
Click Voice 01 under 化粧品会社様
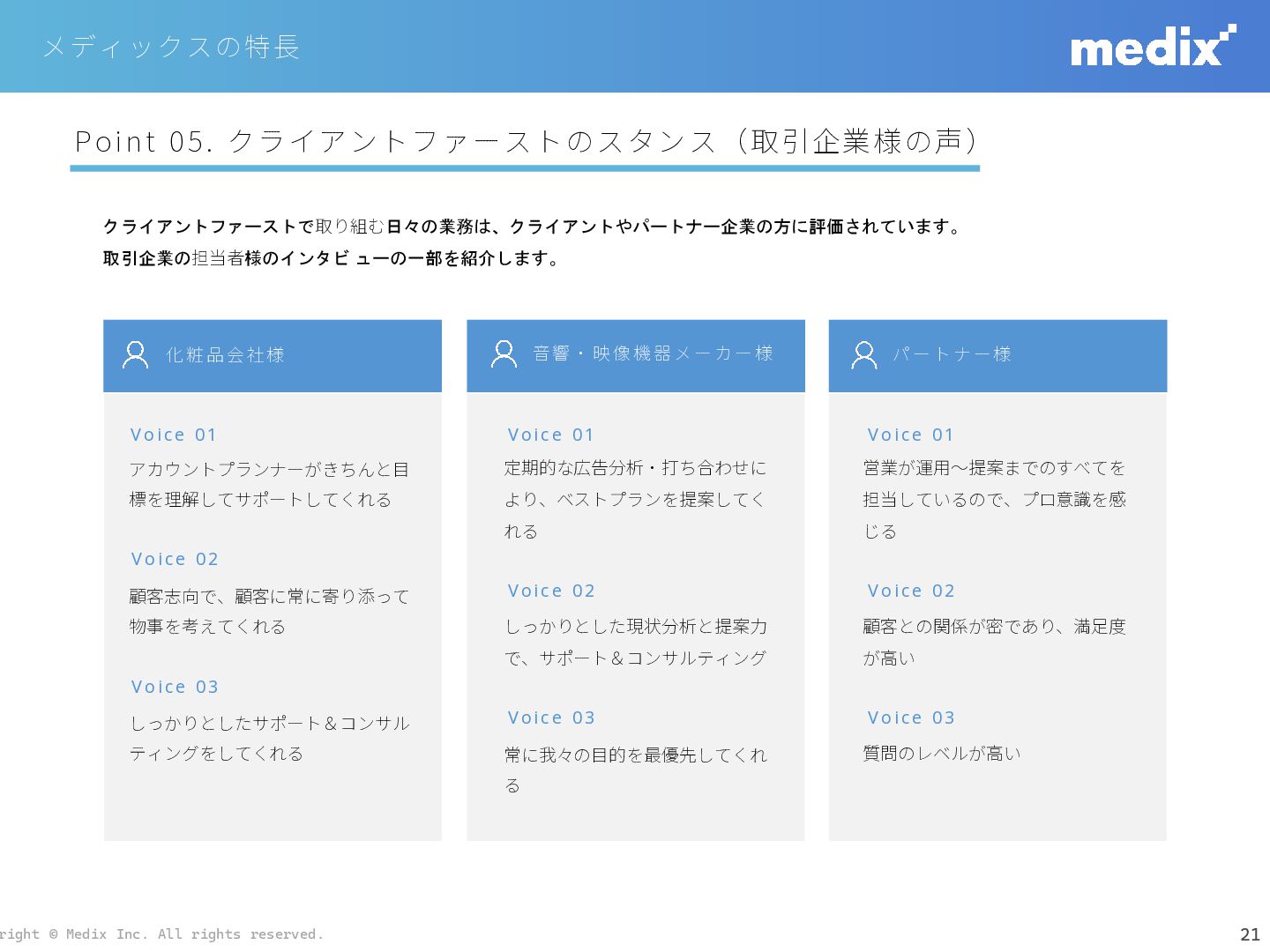(x=174, y=435)
